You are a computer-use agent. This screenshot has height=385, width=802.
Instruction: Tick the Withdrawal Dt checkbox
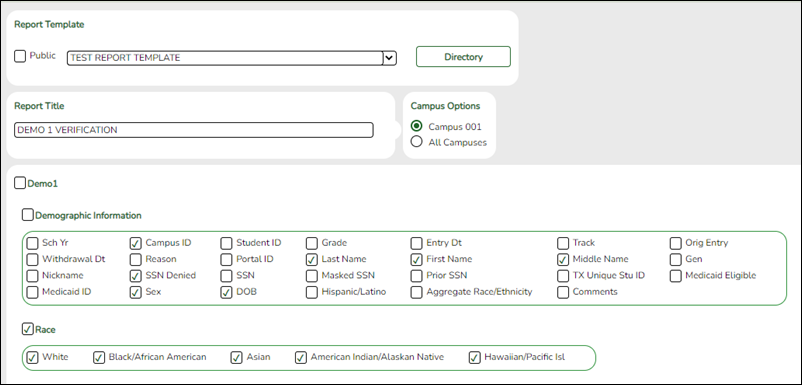[x=32, y=259]
